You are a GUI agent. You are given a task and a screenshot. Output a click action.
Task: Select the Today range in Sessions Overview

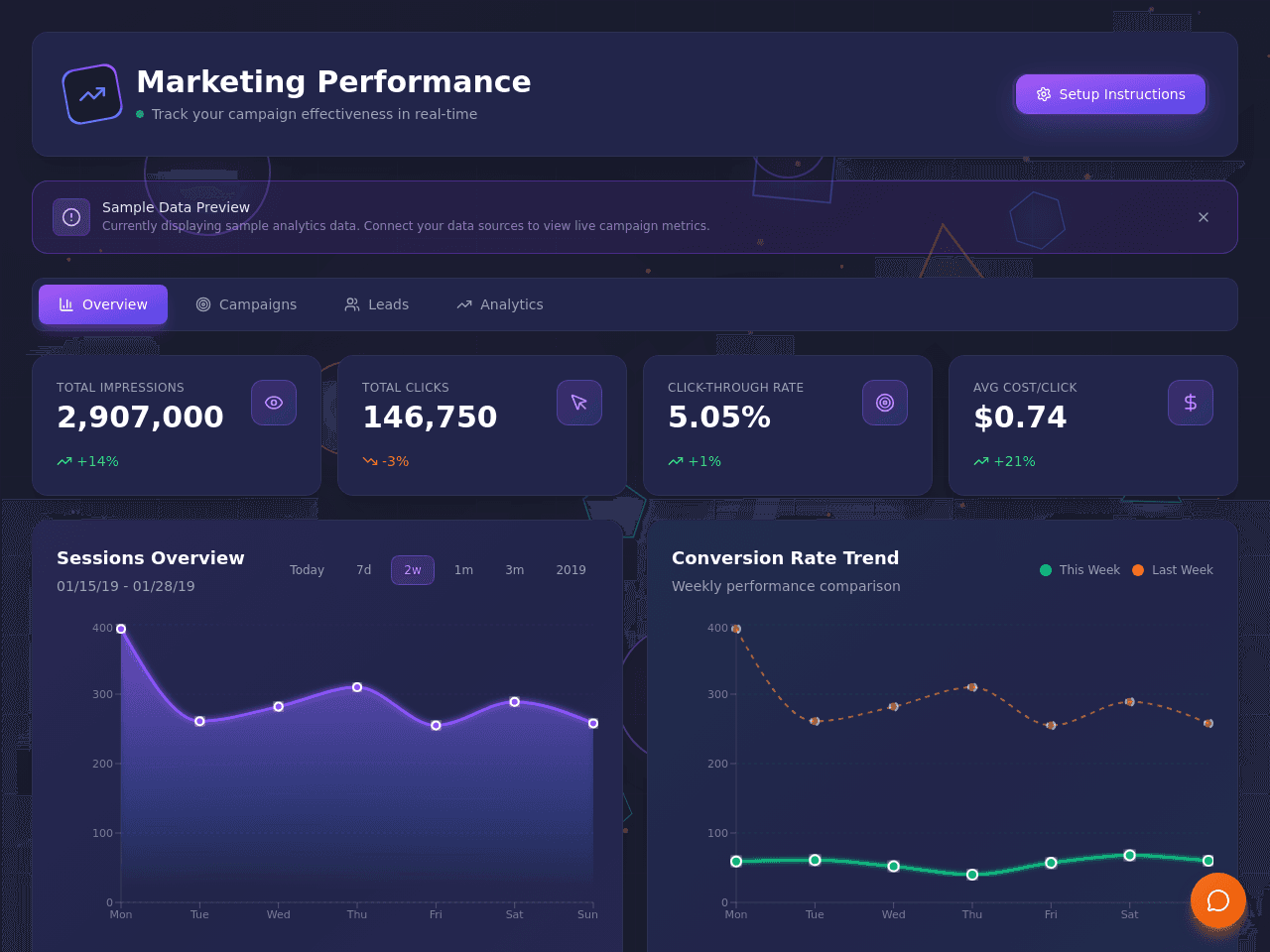coord(307,570)
